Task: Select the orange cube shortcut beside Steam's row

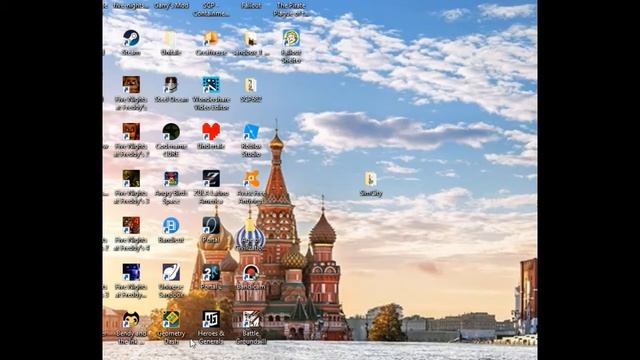Action: 211,38
